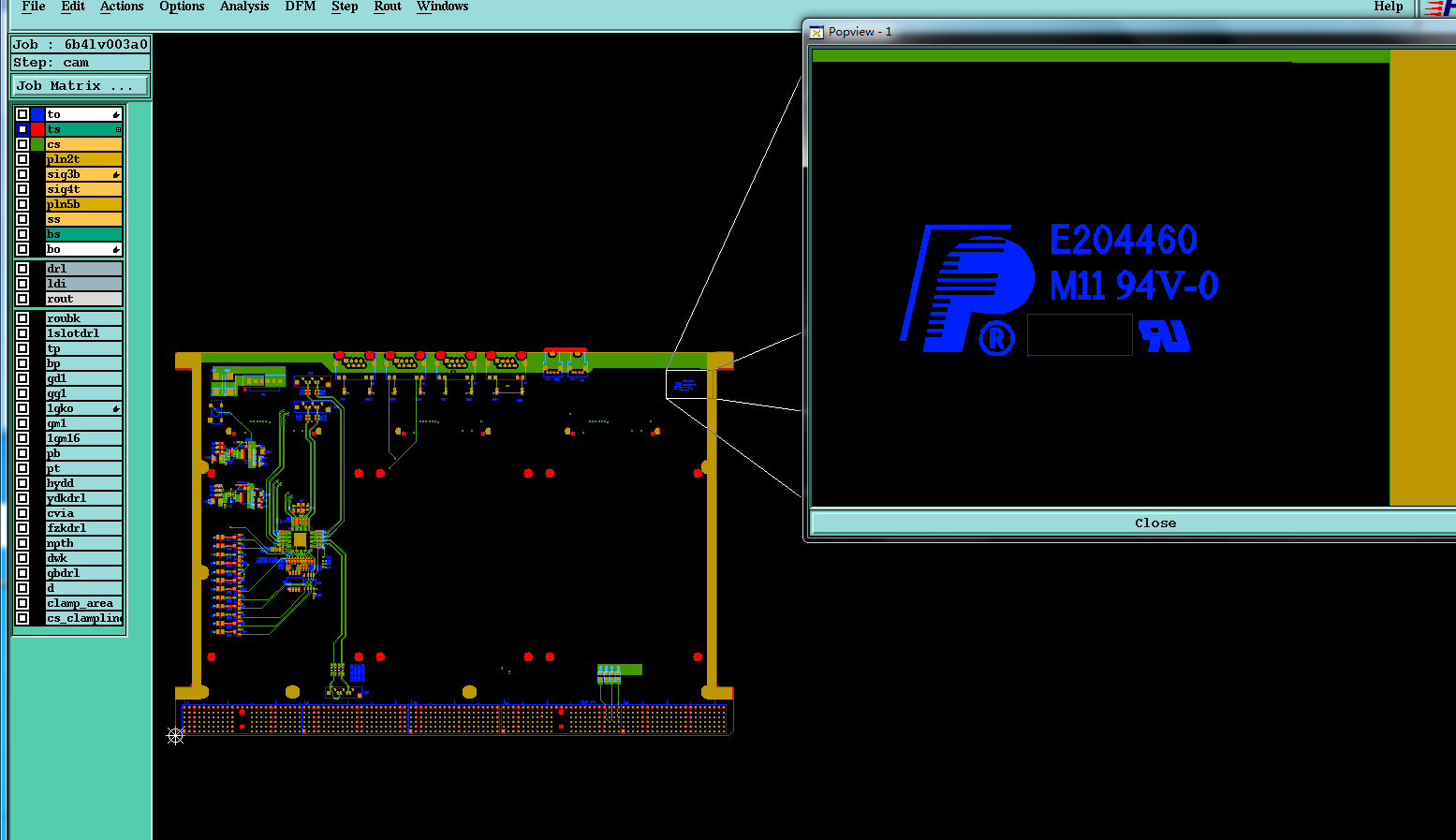Viewport: 1456px width, 840px height.
Task: Check the rout layer box
Action: click(22, 299)
